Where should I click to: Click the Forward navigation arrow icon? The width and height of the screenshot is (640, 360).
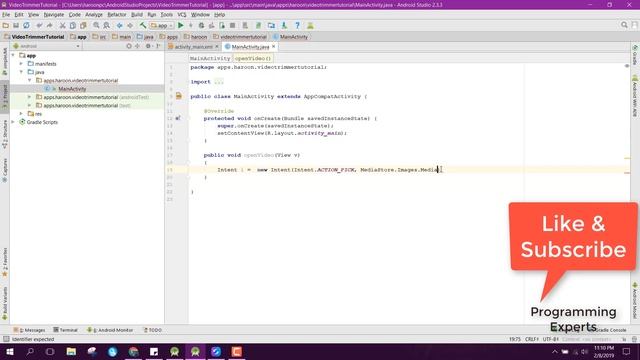point(130,25)
